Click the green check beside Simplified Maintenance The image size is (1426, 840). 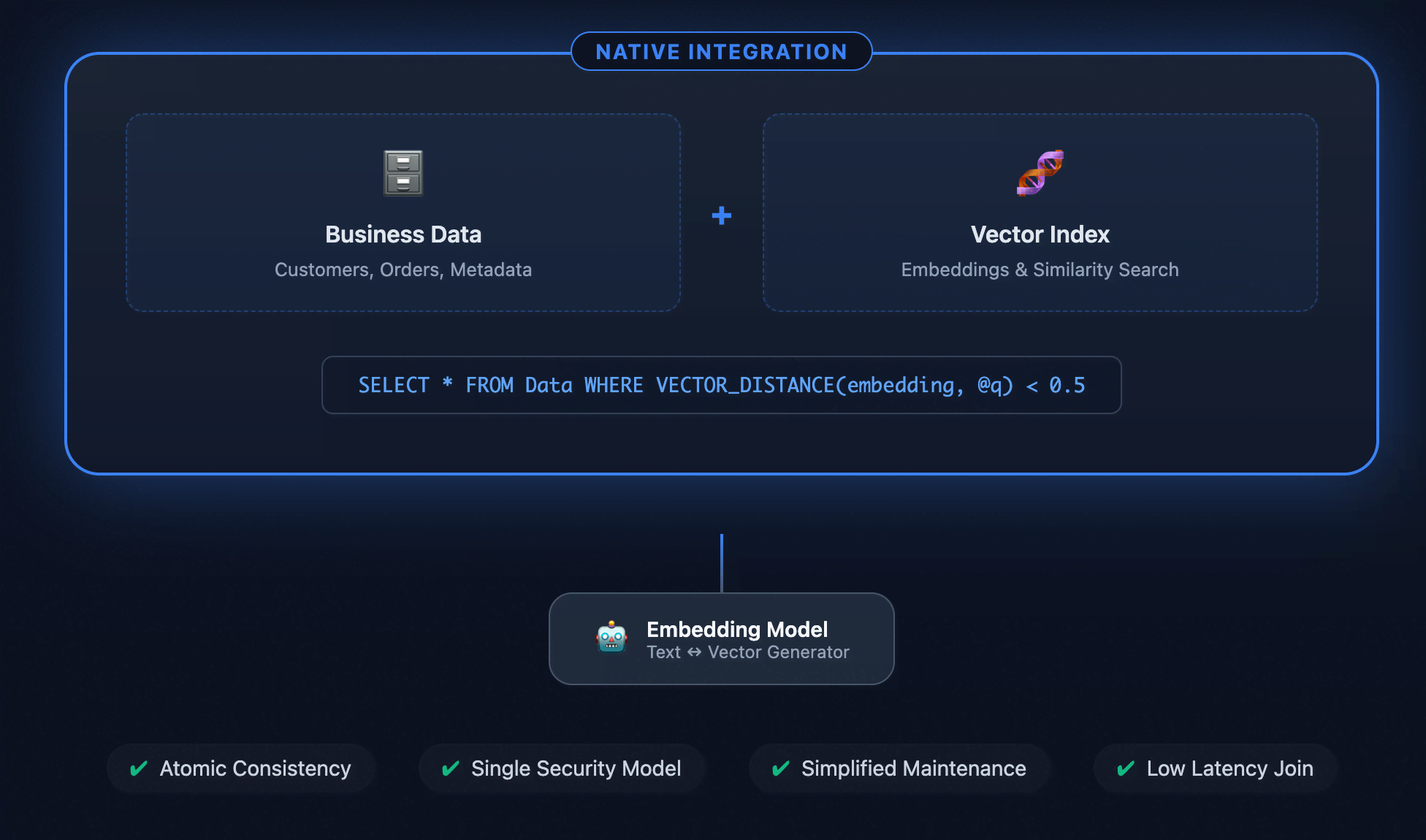coord(781,768)
